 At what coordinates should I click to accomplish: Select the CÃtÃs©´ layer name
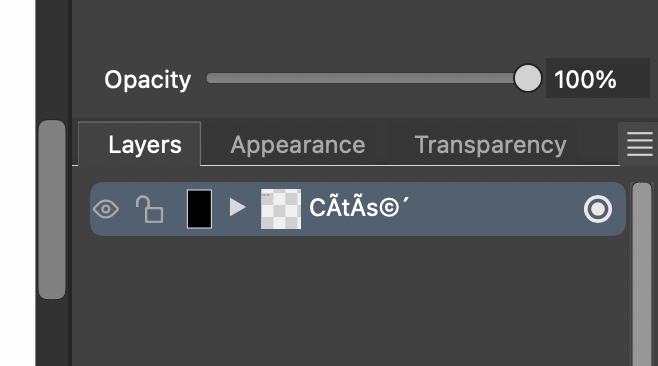(x=359, y=207)
